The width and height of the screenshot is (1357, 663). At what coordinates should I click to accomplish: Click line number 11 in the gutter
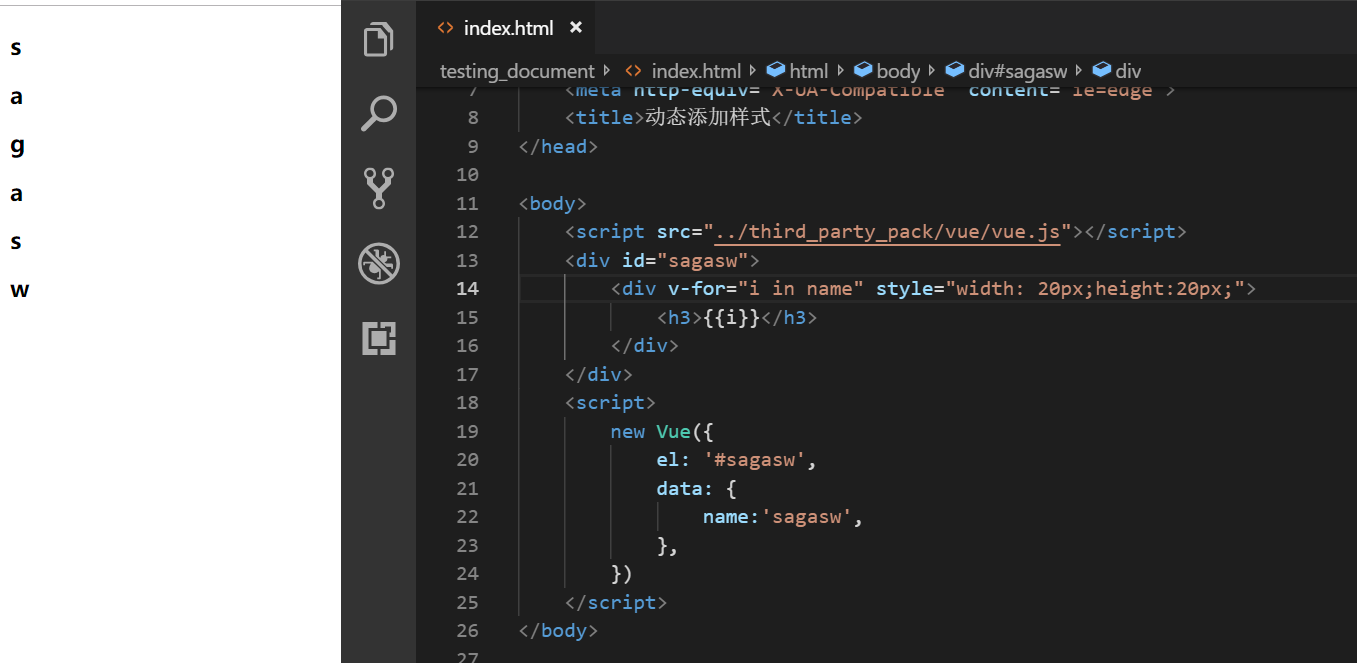467,204
